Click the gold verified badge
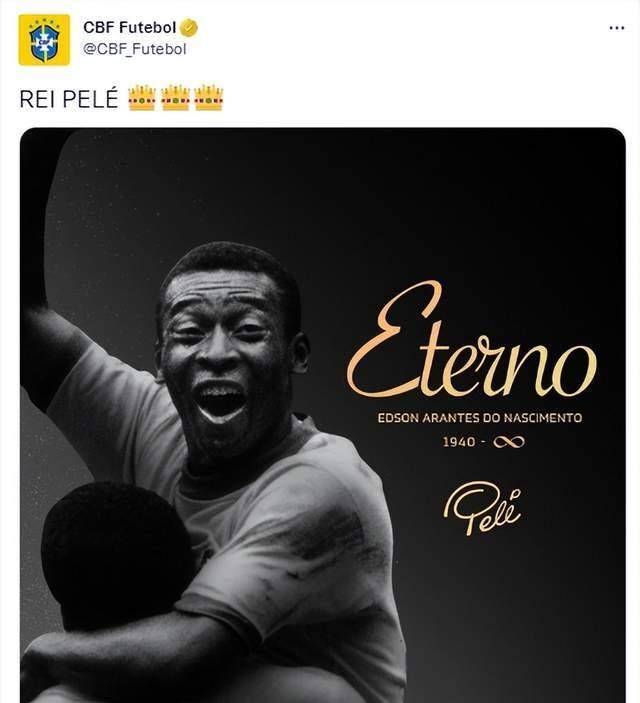 click(x=188, y=29)
